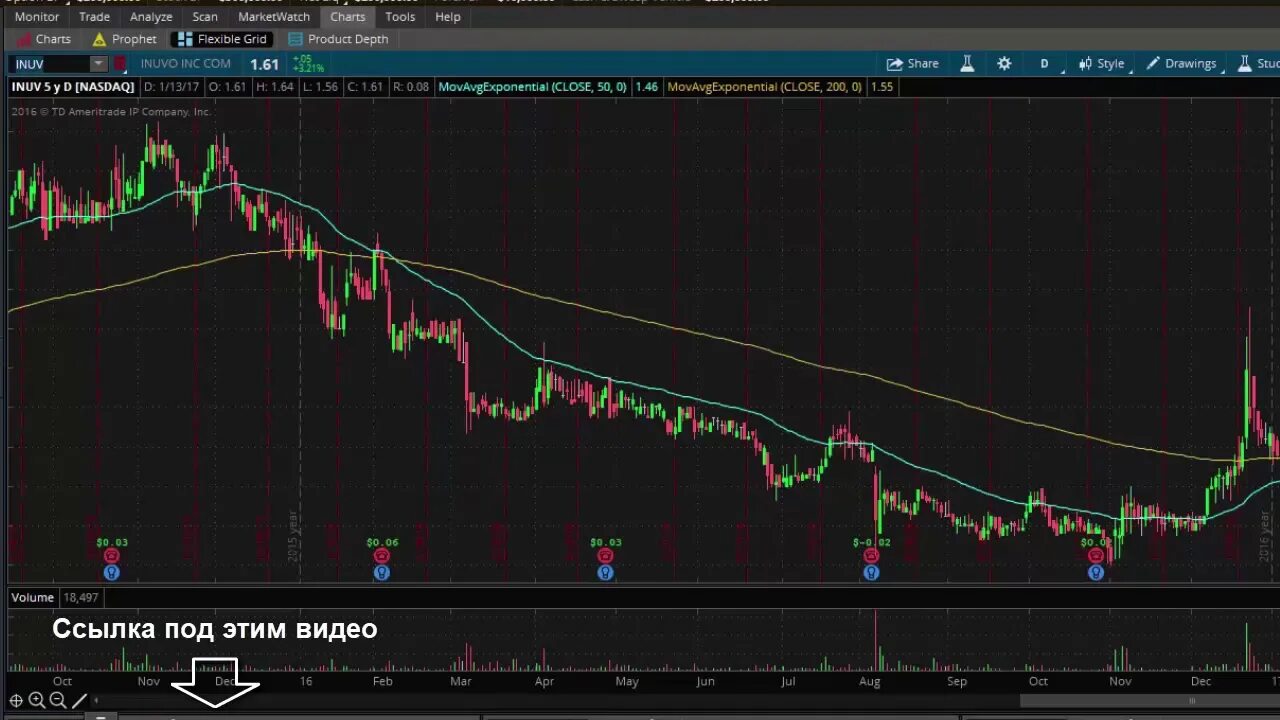Switch to the Trade tab
Viewport: 1280px width, 720px height.
(94, 17)
